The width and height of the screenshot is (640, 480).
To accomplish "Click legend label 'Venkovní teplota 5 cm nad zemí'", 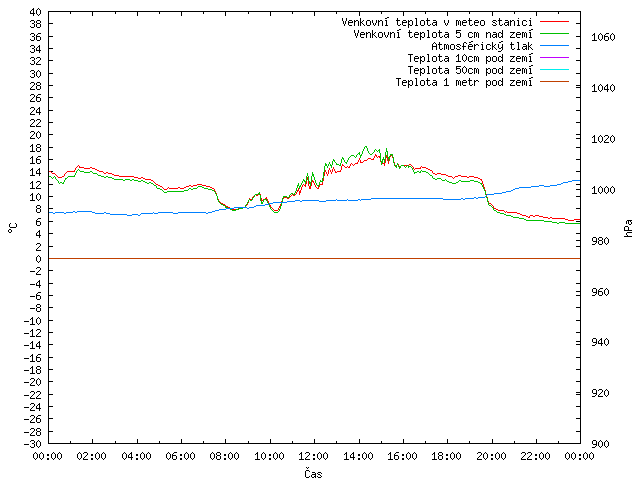I will click(x=443, y=34).
